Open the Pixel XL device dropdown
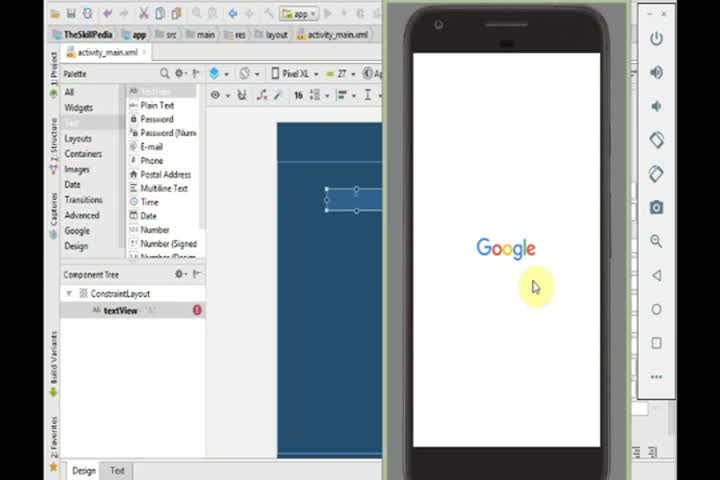The image size is (720, 480). [295, 73]
